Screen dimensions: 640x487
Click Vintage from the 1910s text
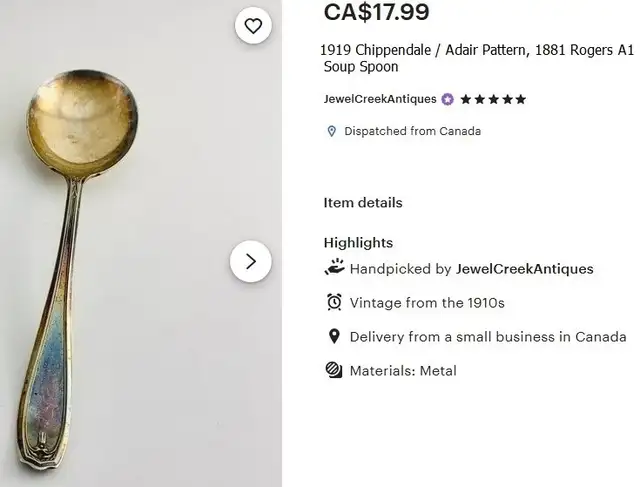tap(427, 303)
